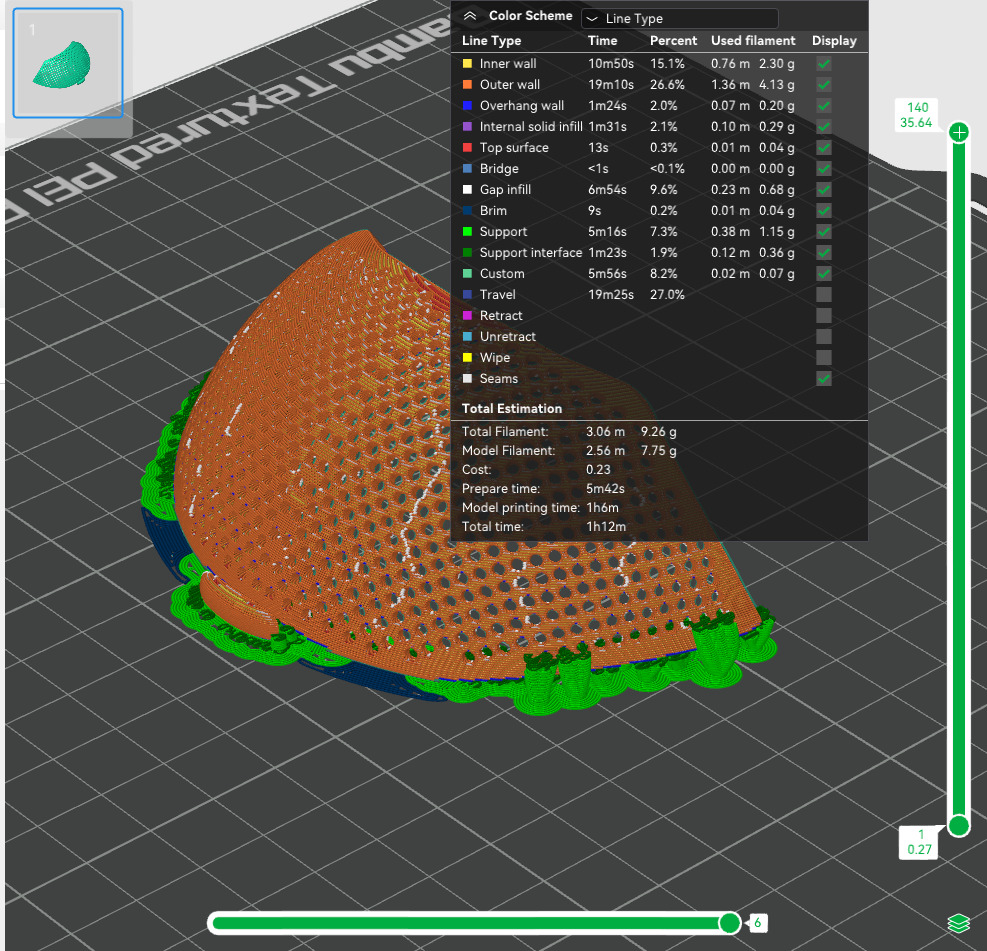Click the Unretract light blue swatch

467,336
